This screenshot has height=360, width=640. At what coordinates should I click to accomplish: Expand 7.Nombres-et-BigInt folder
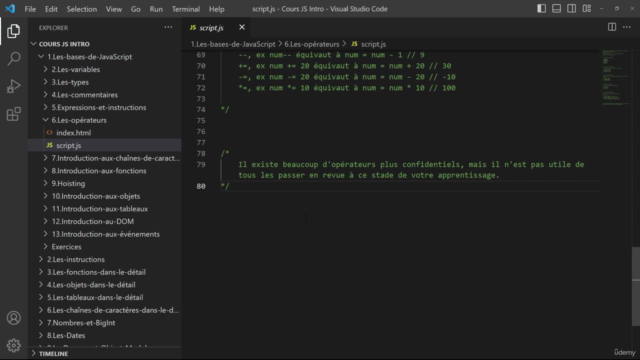105,322
